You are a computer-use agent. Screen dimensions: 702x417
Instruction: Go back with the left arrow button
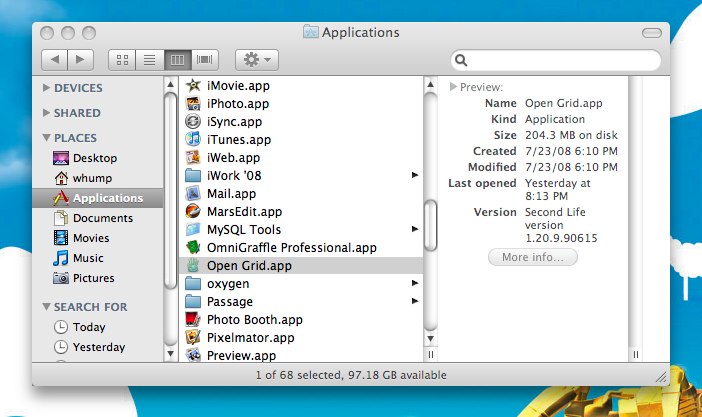pos(55,60)
